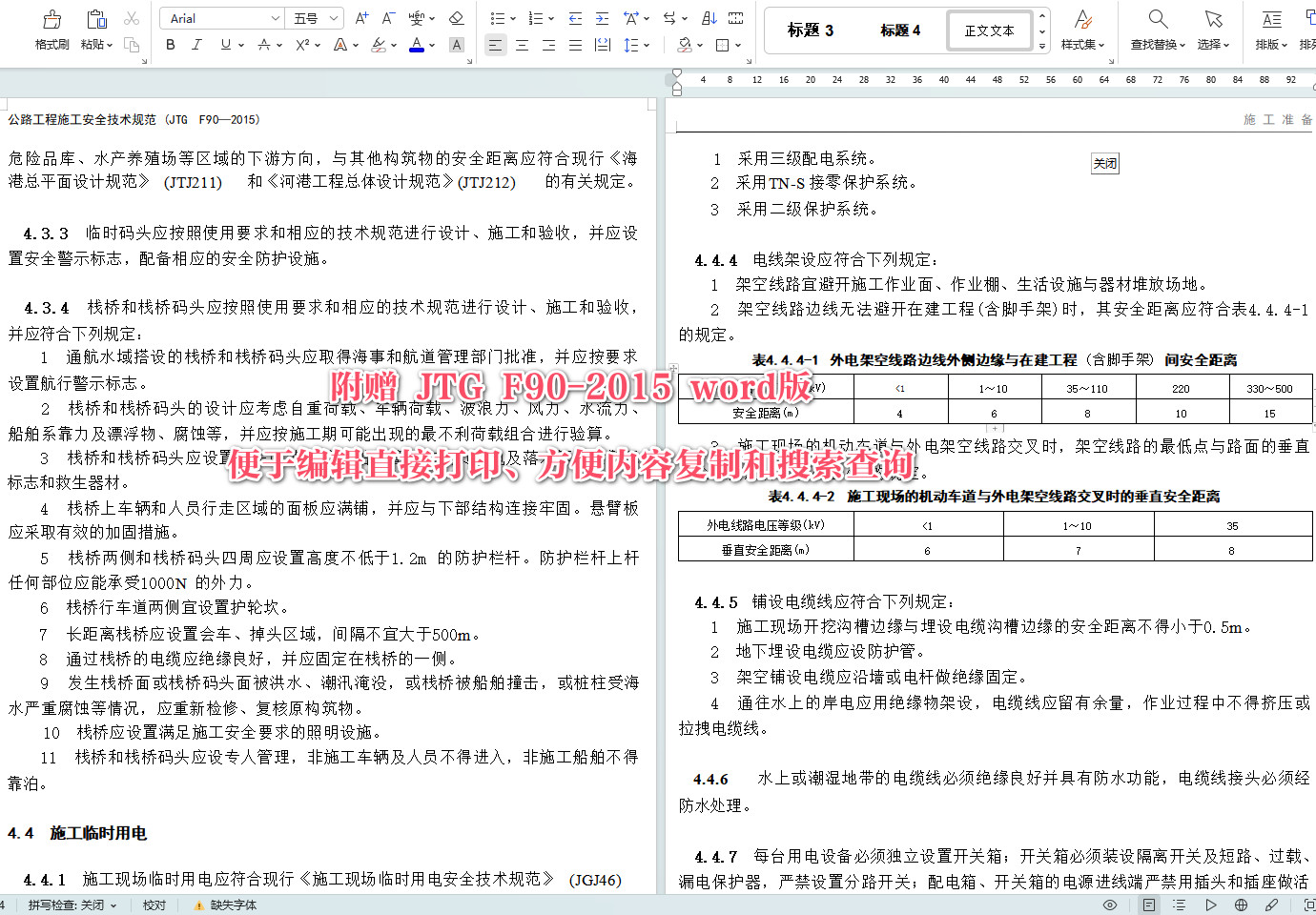Apply bold formatting to text
Viewport: 1316px width, 915px height.
(x=170, y=45)
